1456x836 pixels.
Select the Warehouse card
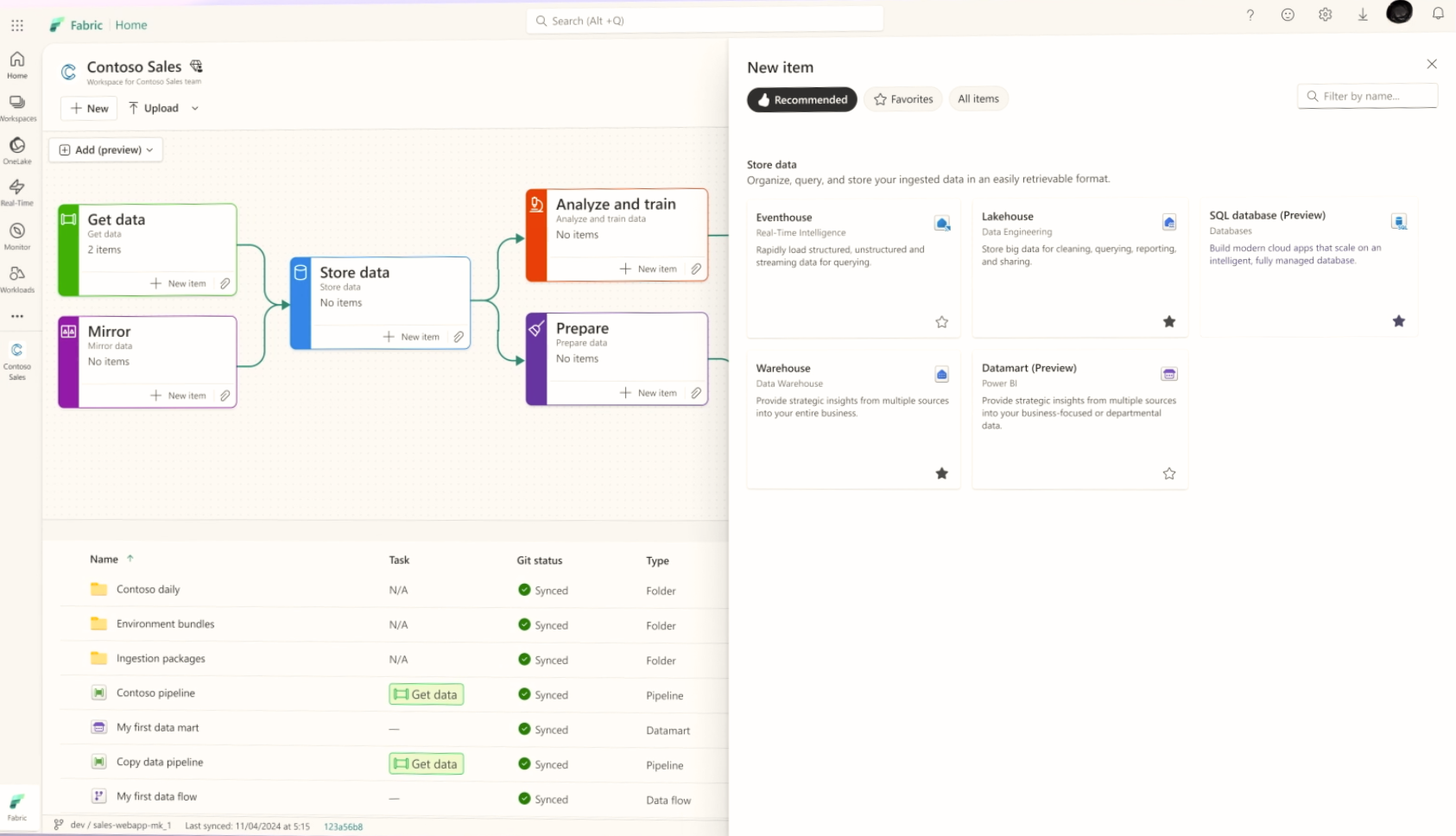[x=853, y=421]
